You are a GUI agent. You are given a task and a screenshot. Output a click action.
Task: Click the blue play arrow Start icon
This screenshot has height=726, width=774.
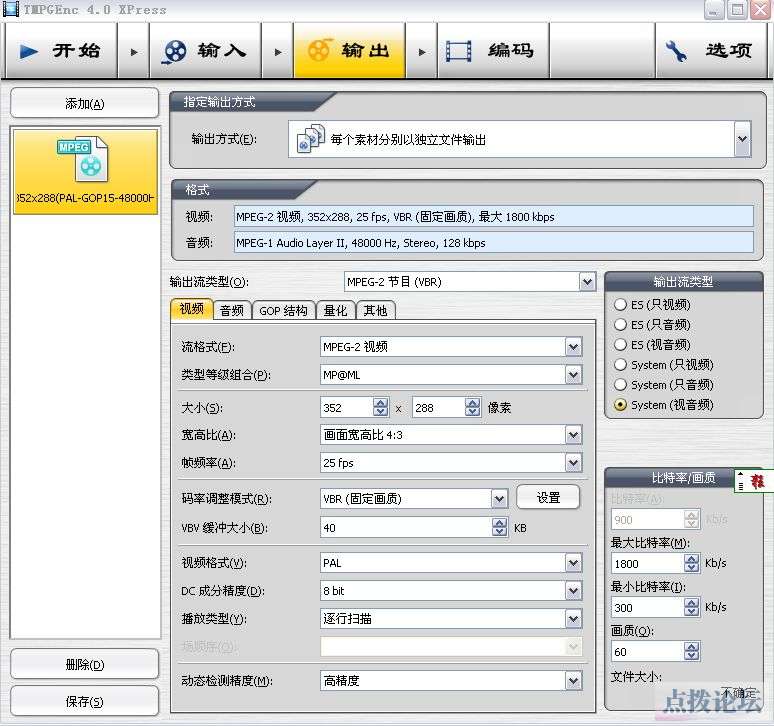(x=28, y=51)
